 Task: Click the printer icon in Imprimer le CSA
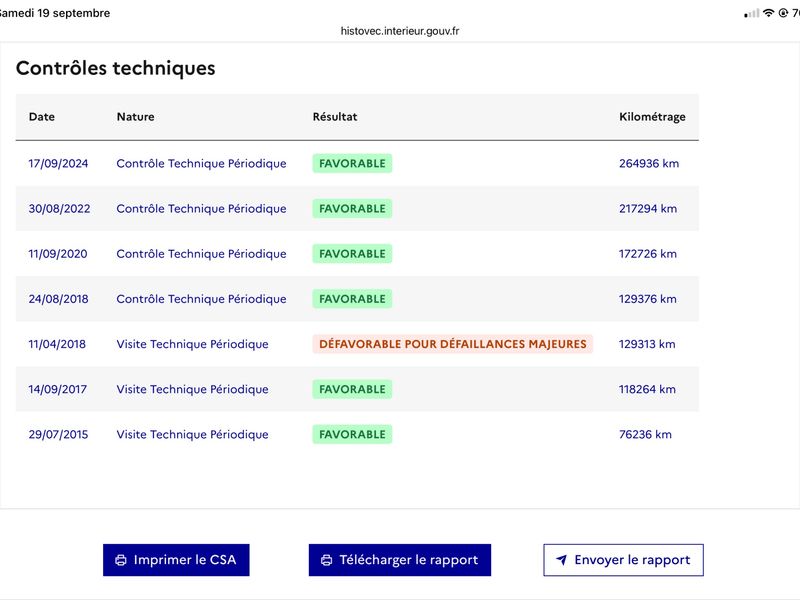(x=121, y=560)
